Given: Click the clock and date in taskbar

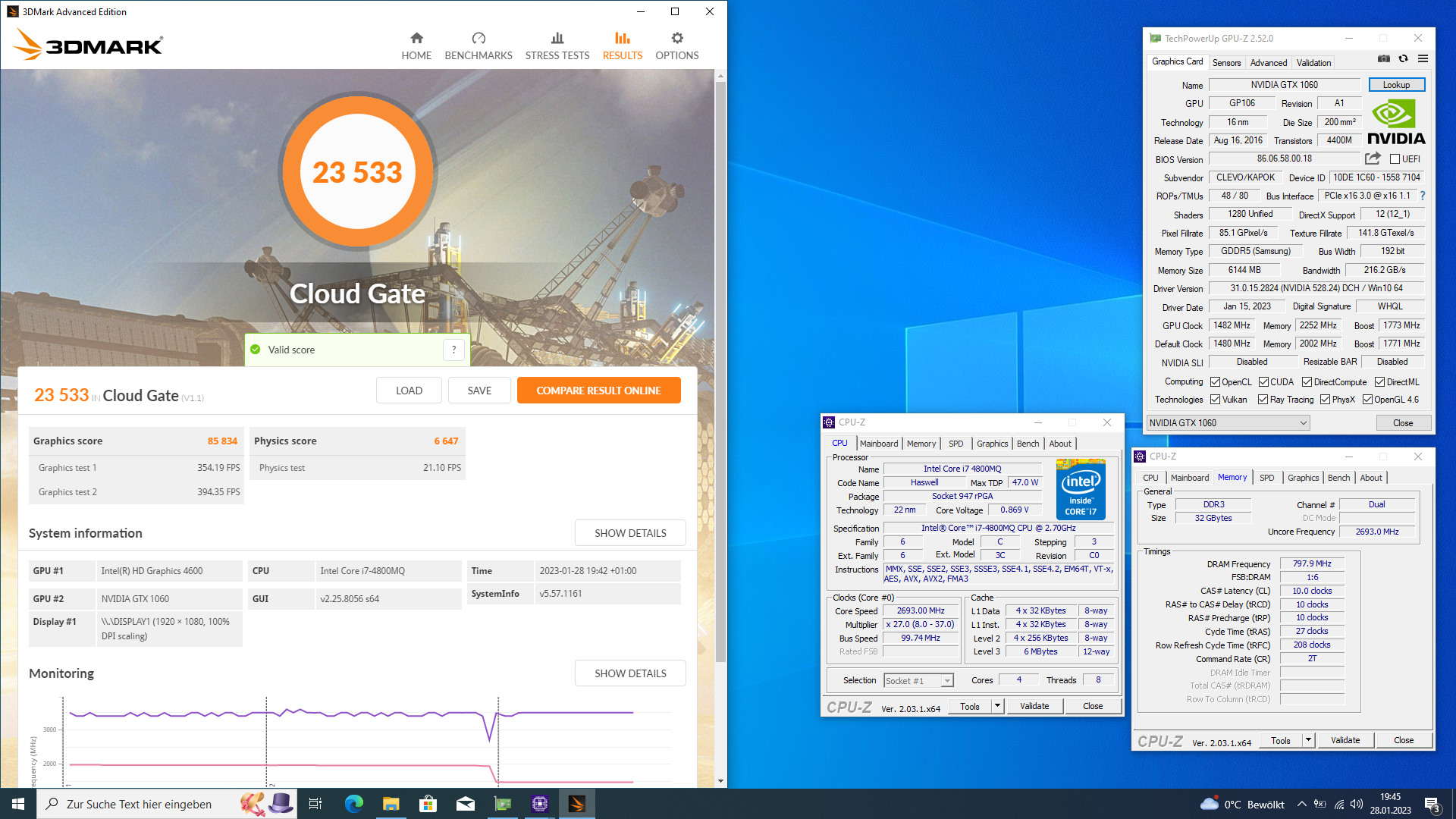Looking at the screenshot, I should (x=1390, y=804).
